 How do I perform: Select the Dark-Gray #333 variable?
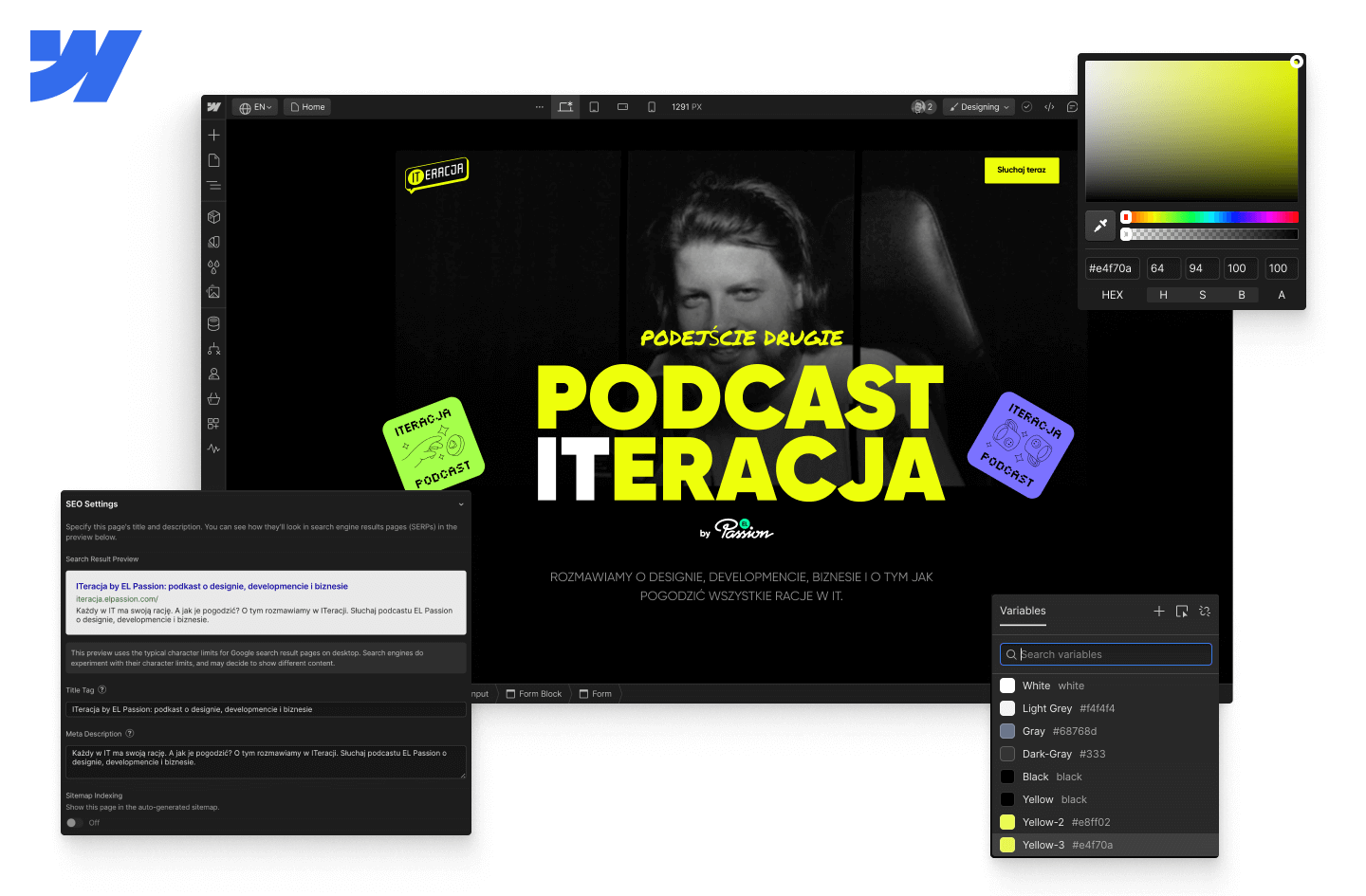pos(1105,754)
